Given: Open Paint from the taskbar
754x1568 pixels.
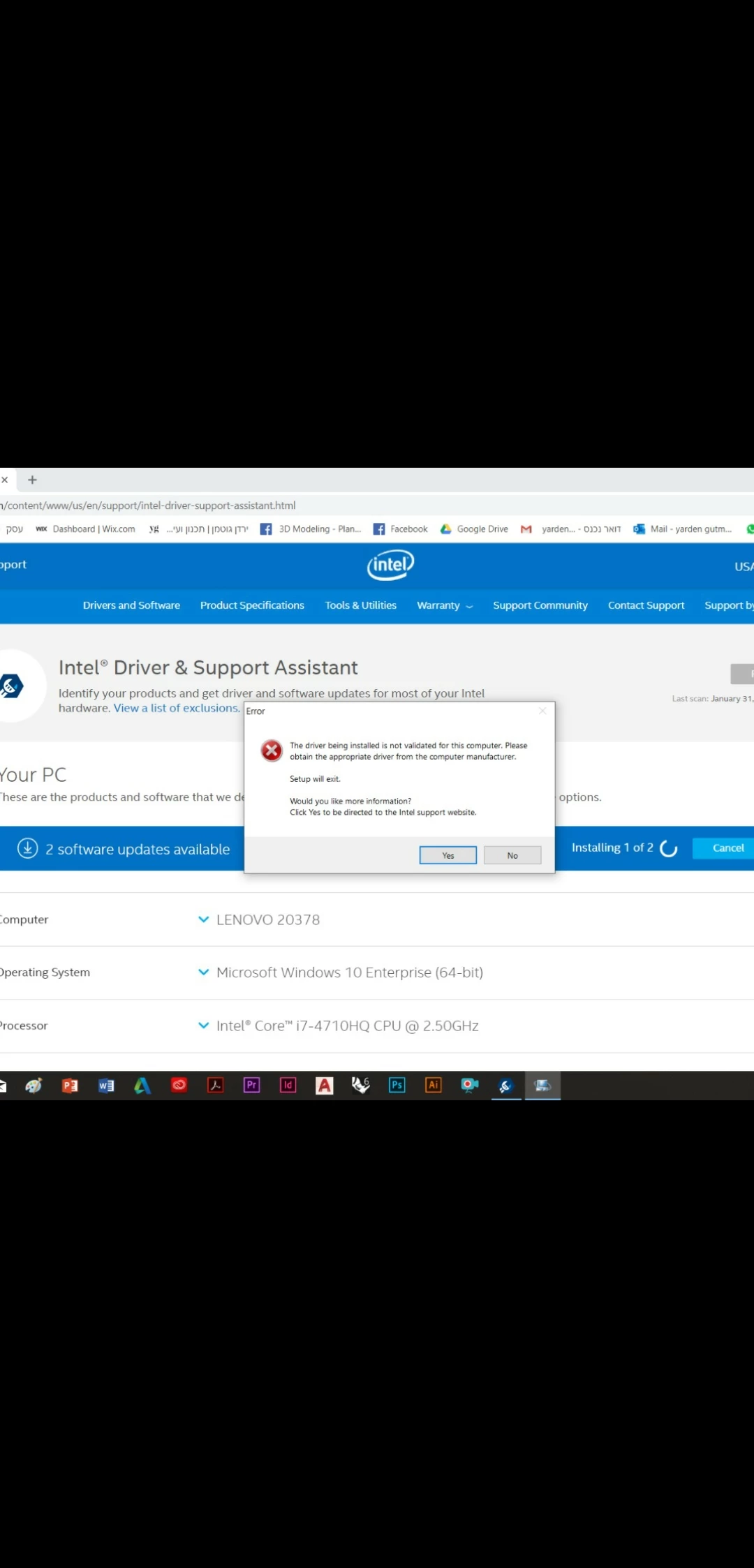Looking at the screenshot, I should click(34, 1086).
